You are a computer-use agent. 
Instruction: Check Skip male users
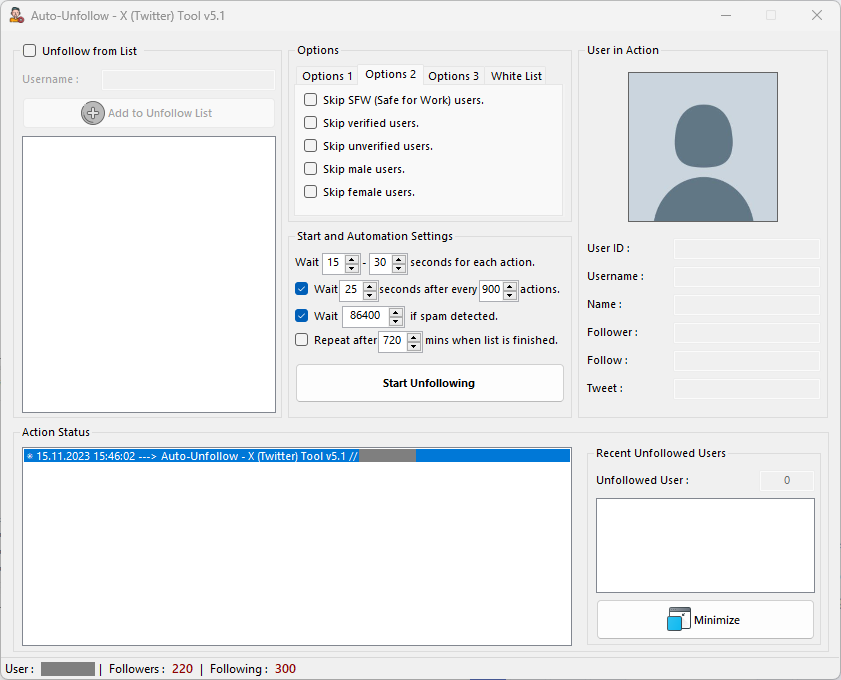[311, 169]
